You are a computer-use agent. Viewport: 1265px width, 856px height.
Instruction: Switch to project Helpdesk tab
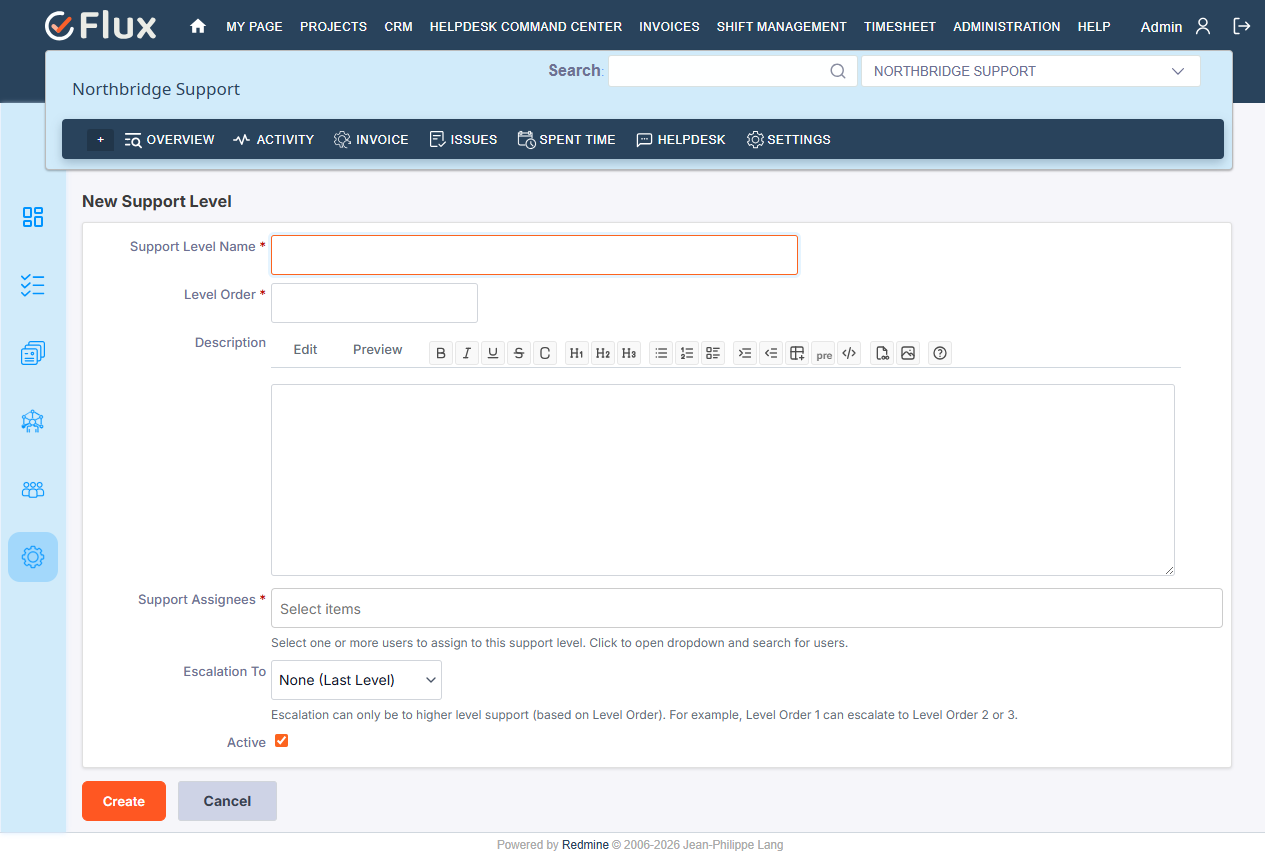pyautogui.click(x=681, y=140)
